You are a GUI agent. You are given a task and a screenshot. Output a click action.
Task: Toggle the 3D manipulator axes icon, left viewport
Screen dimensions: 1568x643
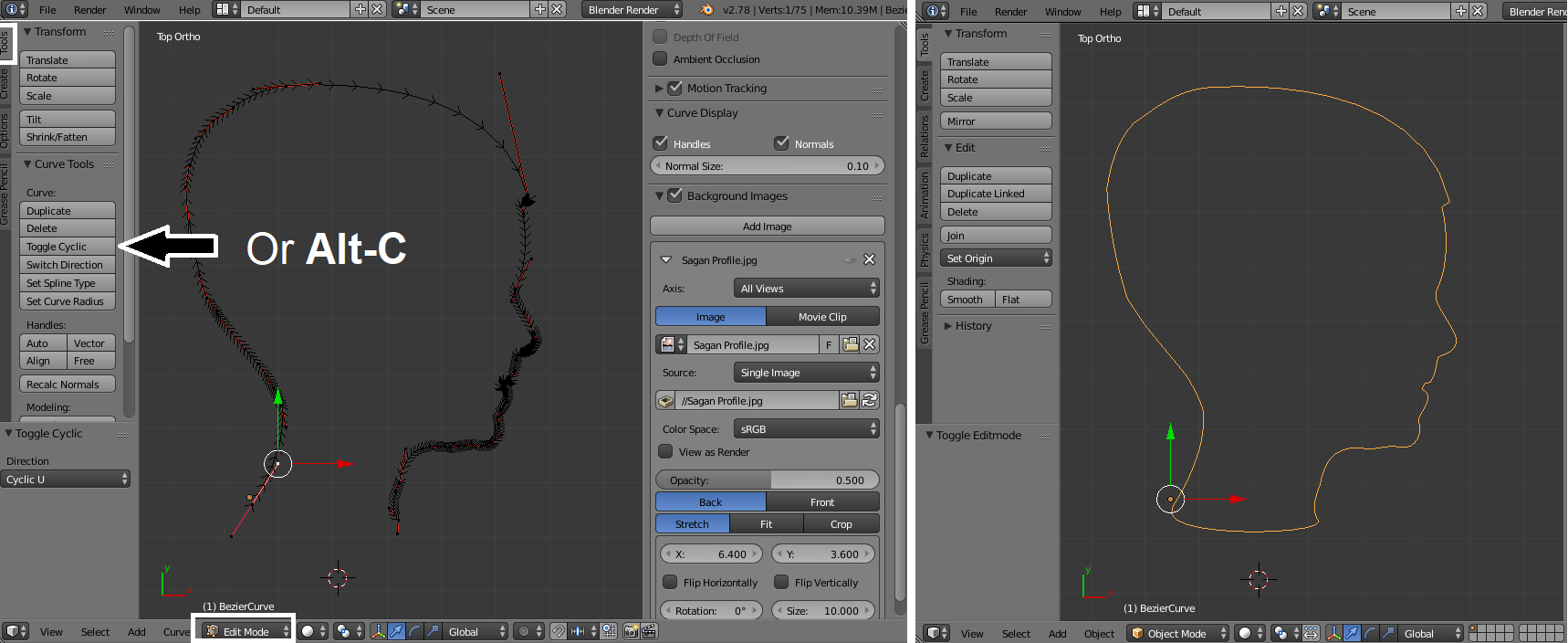click(x=379, y=631)
